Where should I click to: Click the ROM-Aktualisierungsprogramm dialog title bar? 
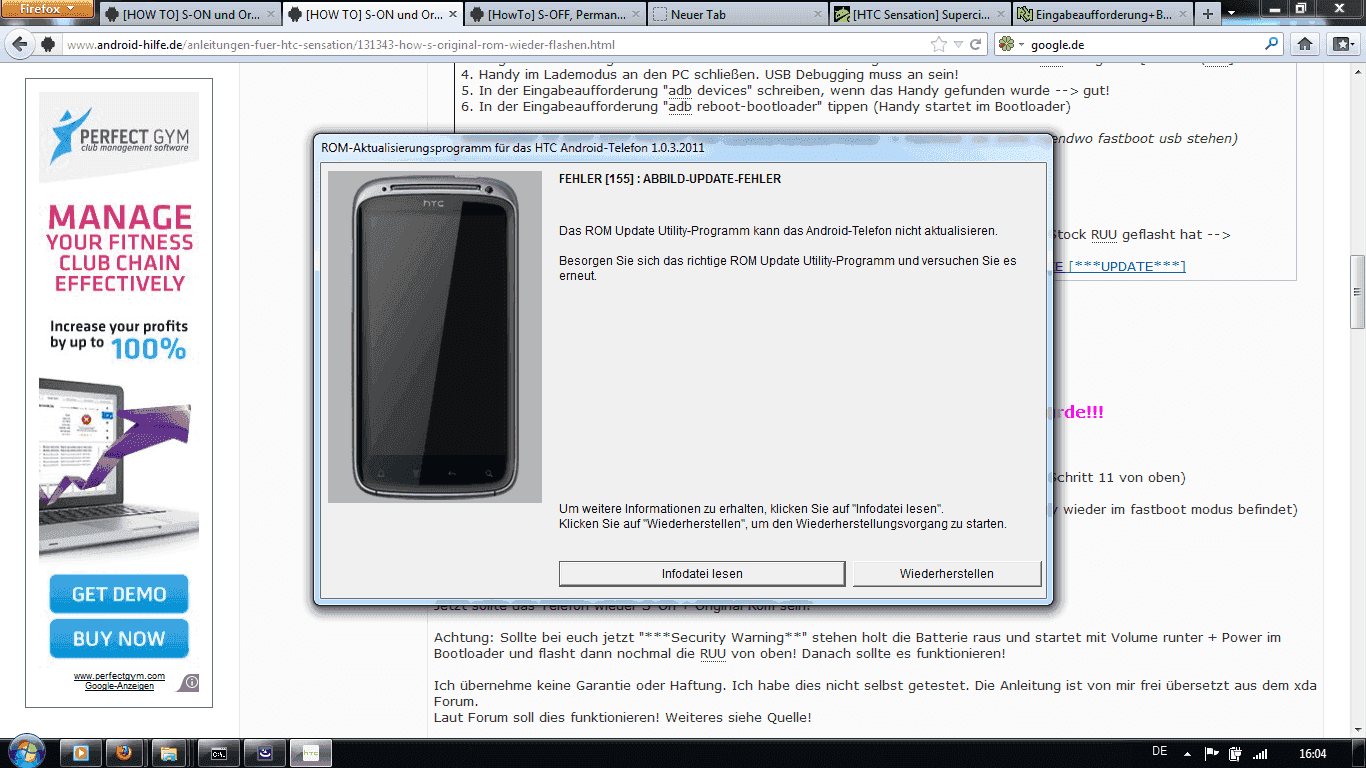click(682, 148)
